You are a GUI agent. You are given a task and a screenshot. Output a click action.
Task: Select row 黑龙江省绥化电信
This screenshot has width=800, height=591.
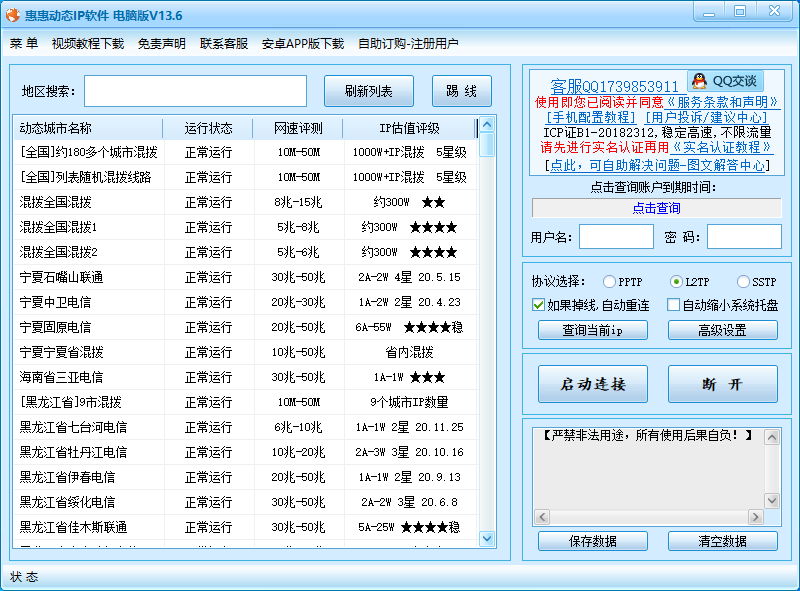pos(245,502)
